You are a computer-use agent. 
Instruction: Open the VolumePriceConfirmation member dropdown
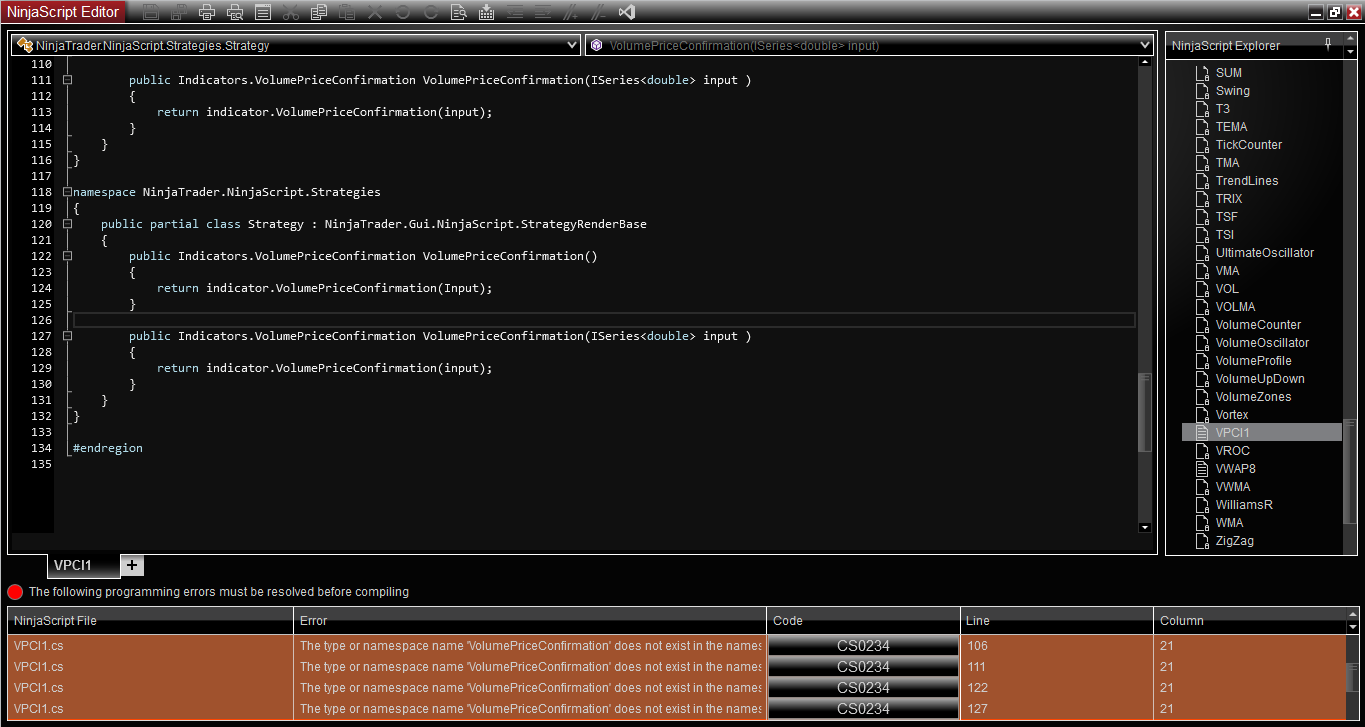(x=869, y=45)
